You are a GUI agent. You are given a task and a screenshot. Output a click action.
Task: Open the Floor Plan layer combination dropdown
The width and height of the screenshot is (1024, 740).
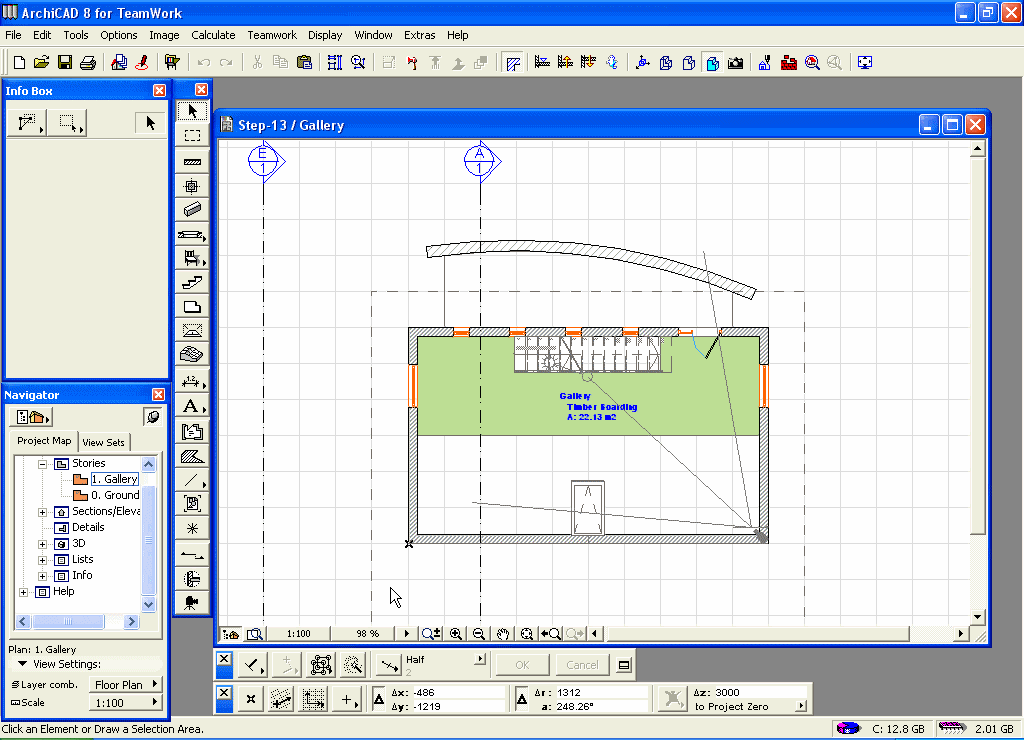pos(126,685)
